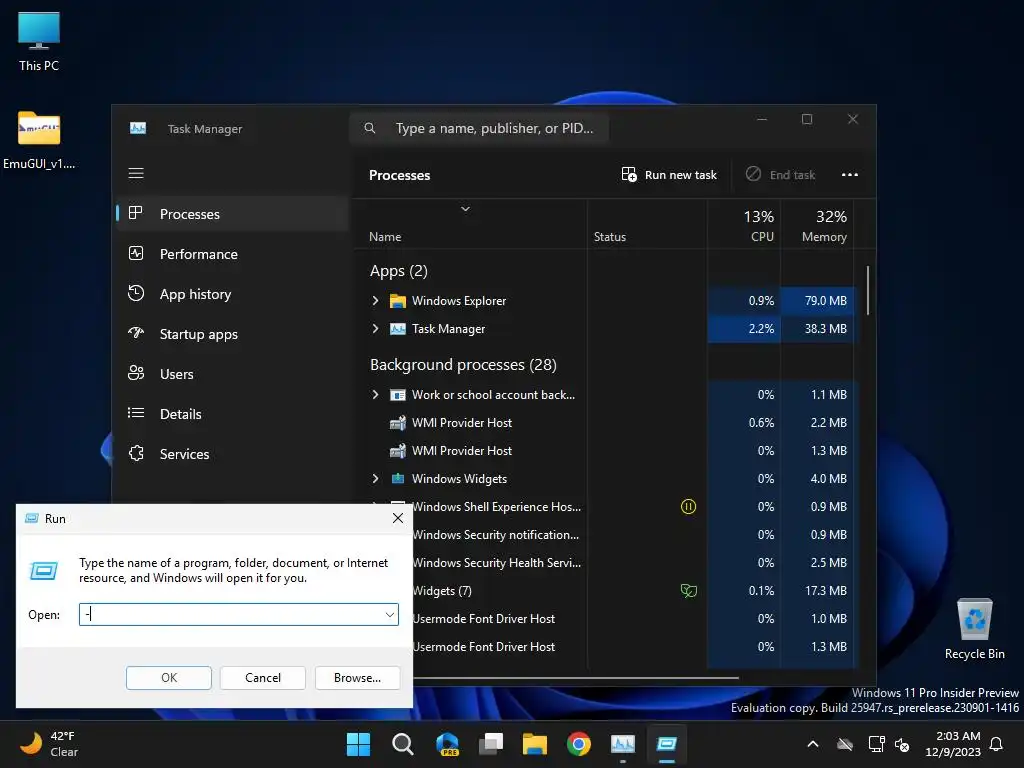Close the Run dialog
The height and width of the screenshot is (768, 1024).
point(398,519)
